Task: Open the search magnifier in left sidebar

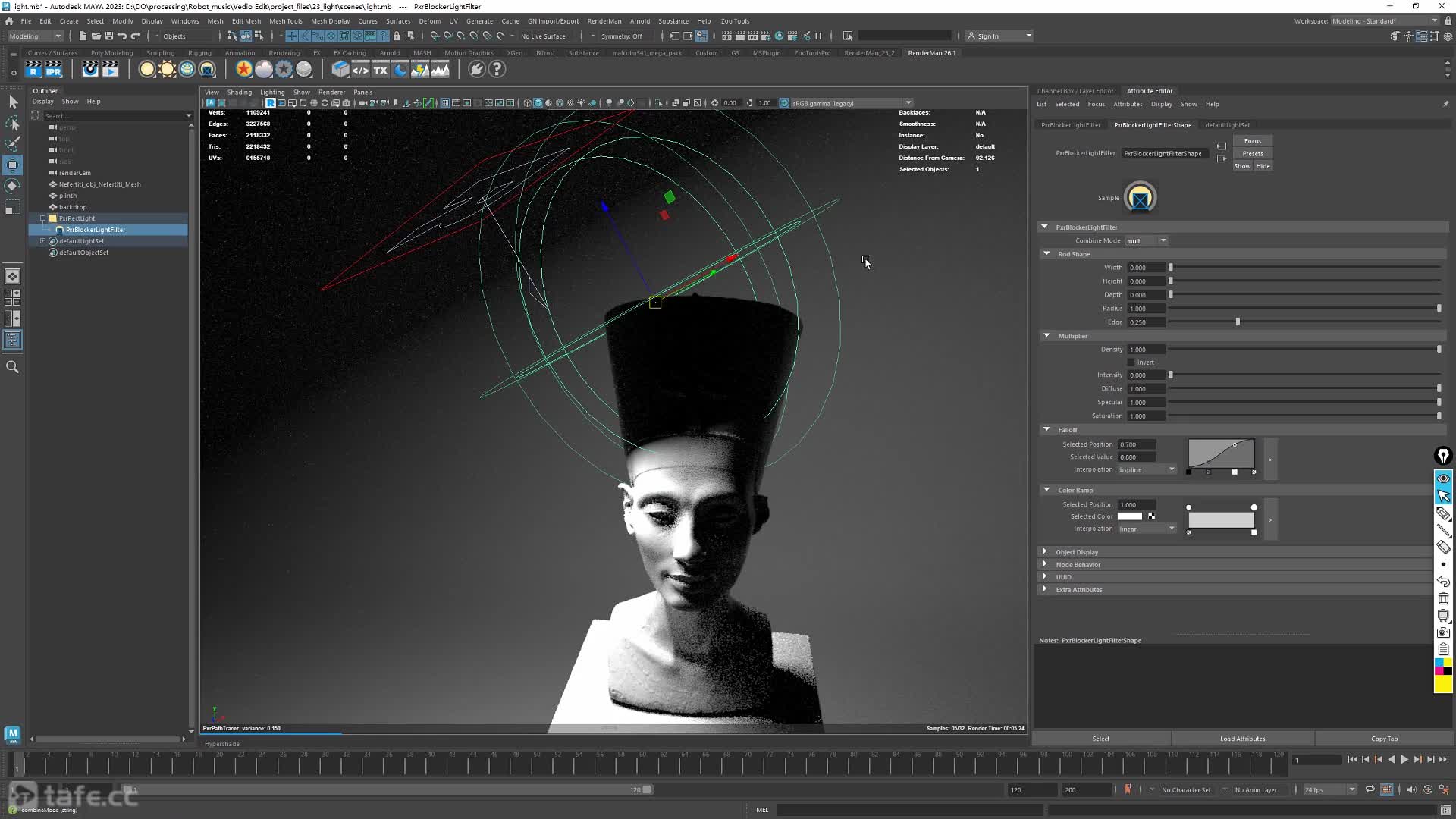Action: pyautogui.click(x=13, y=367)
